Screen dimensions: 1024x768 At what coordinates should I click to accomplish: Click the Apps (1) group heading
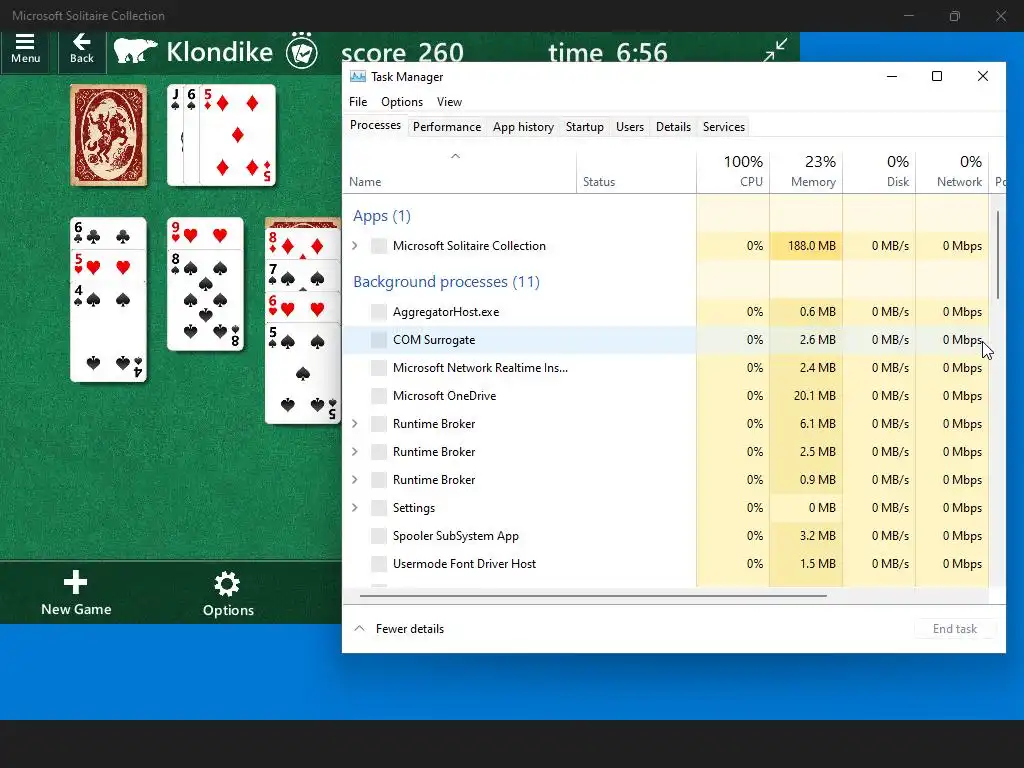[x=382, y=216]
